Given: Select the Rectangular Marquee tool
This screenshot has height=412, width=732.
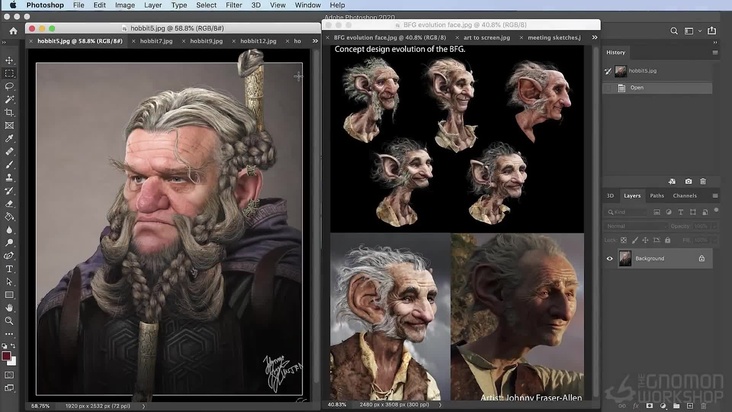Looking at the screenshot, I should click(9, 74).
